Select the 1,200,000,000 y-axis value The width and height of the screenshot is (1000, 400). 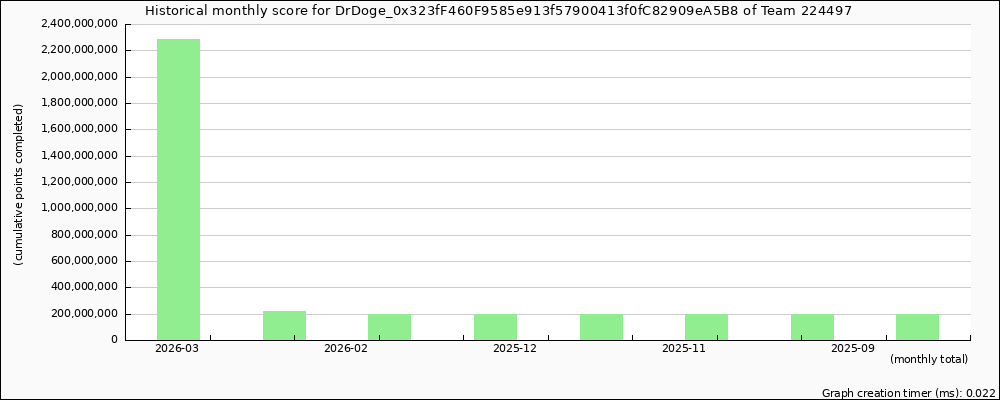coord(79,182)
